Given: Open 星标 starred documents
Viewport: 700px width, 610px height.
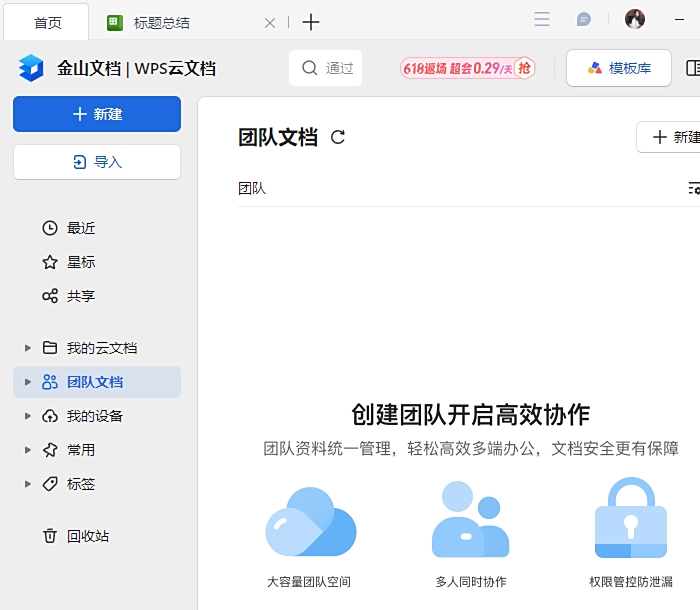Looking at the screenshot, I should coord(81,262).
